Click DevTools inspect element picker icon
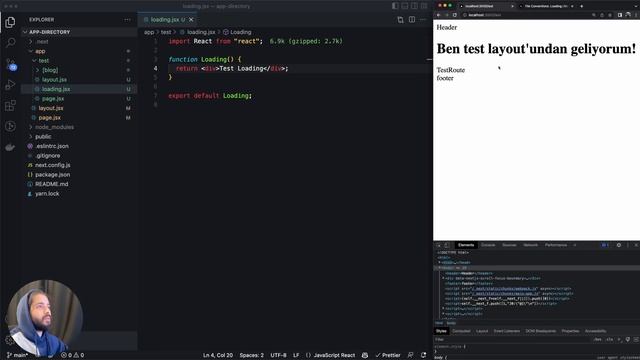The width and height of the screenshot is (640, 360). (x=439, y=245)
